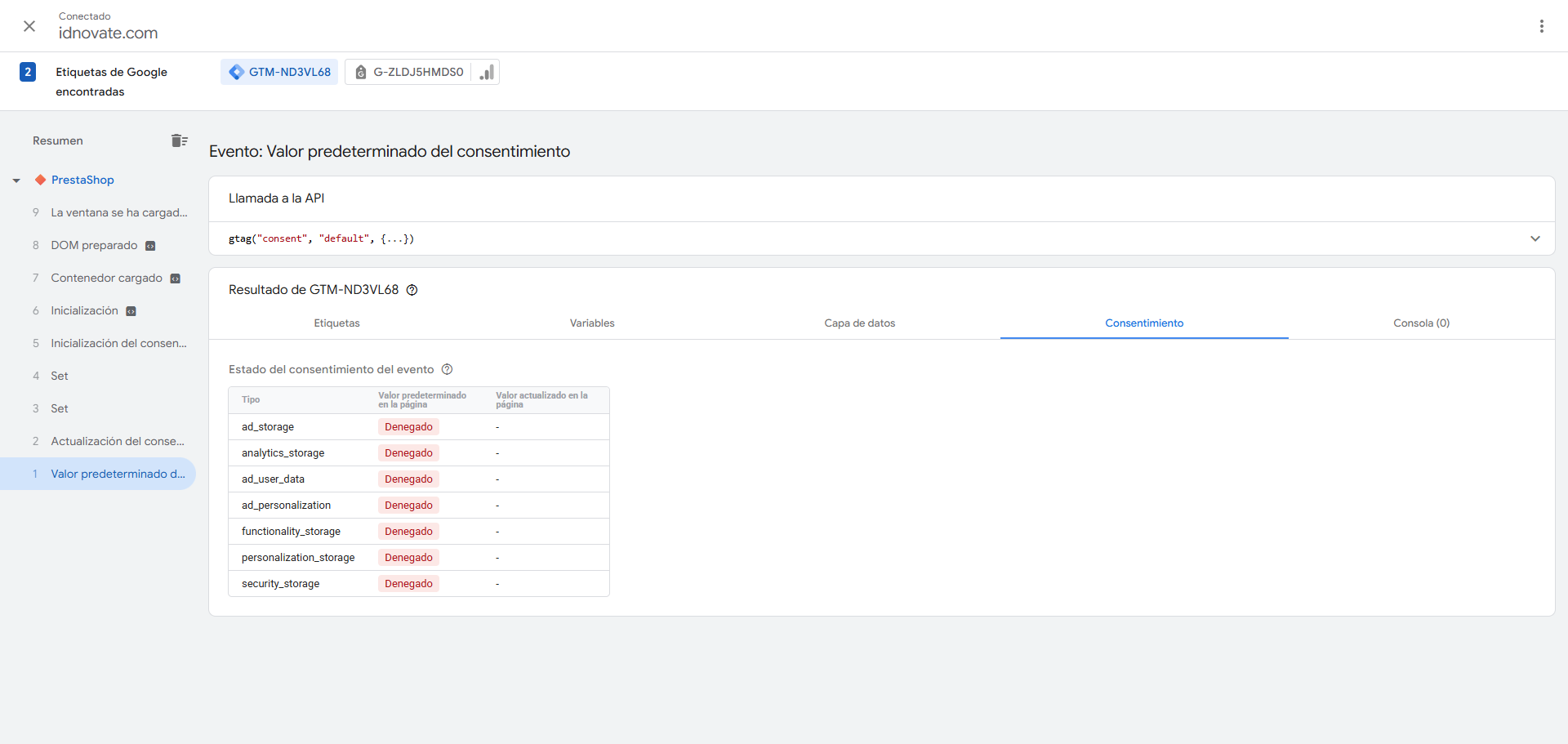Open the Resumen summary view
This screenshot has height=744, width=1568.
tap(58, 140)
